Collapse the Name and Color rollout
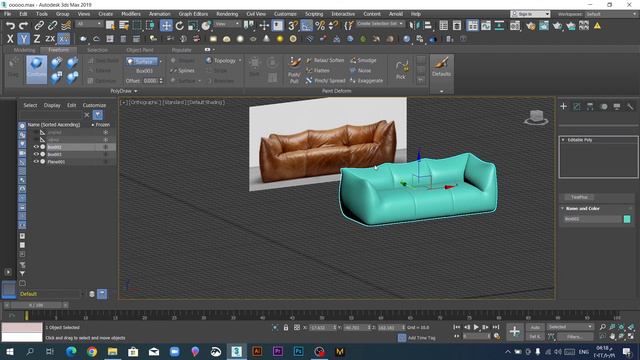 point(563,209)
